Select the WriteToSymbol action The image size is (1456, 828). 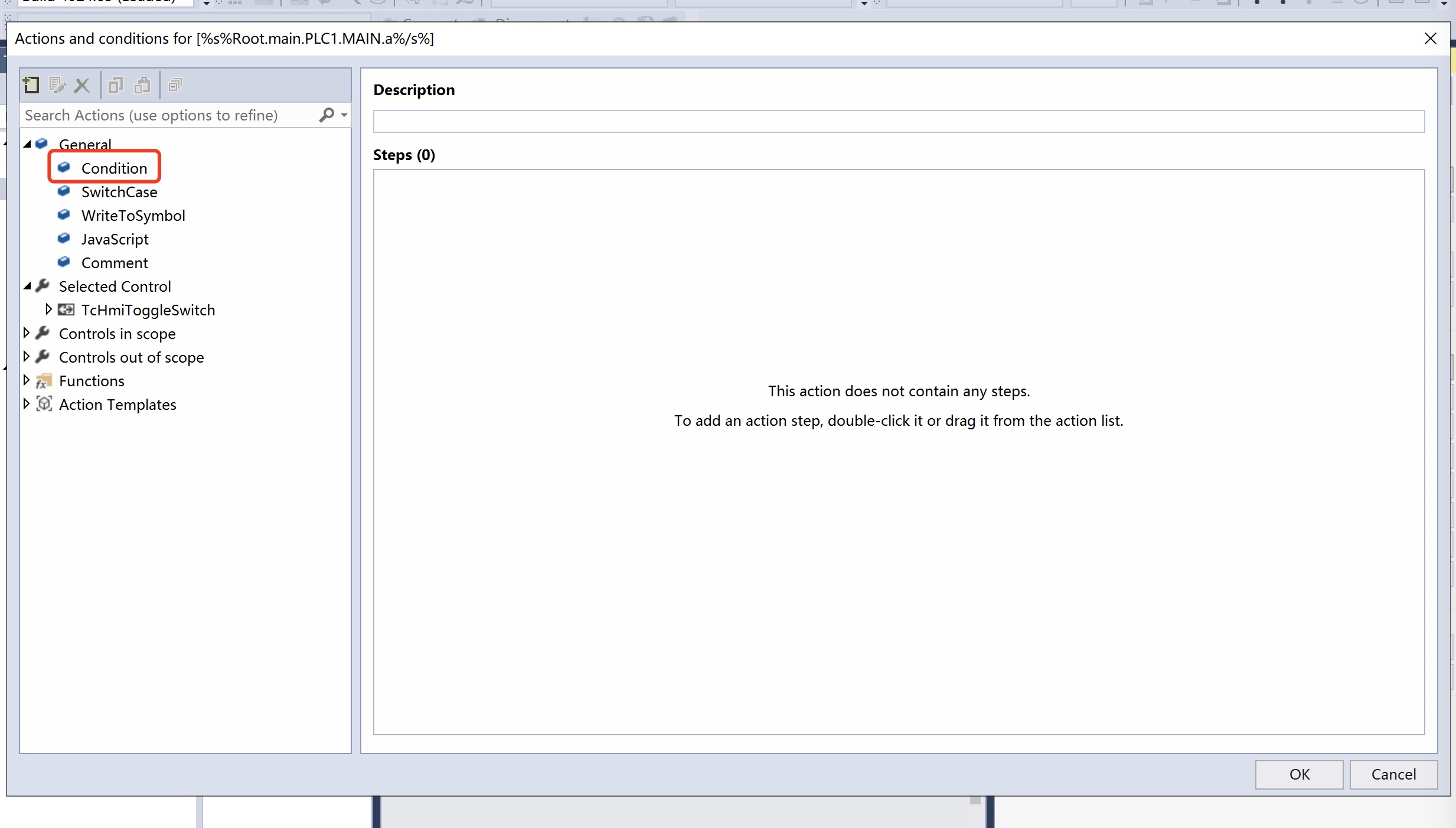click(133, 216)
